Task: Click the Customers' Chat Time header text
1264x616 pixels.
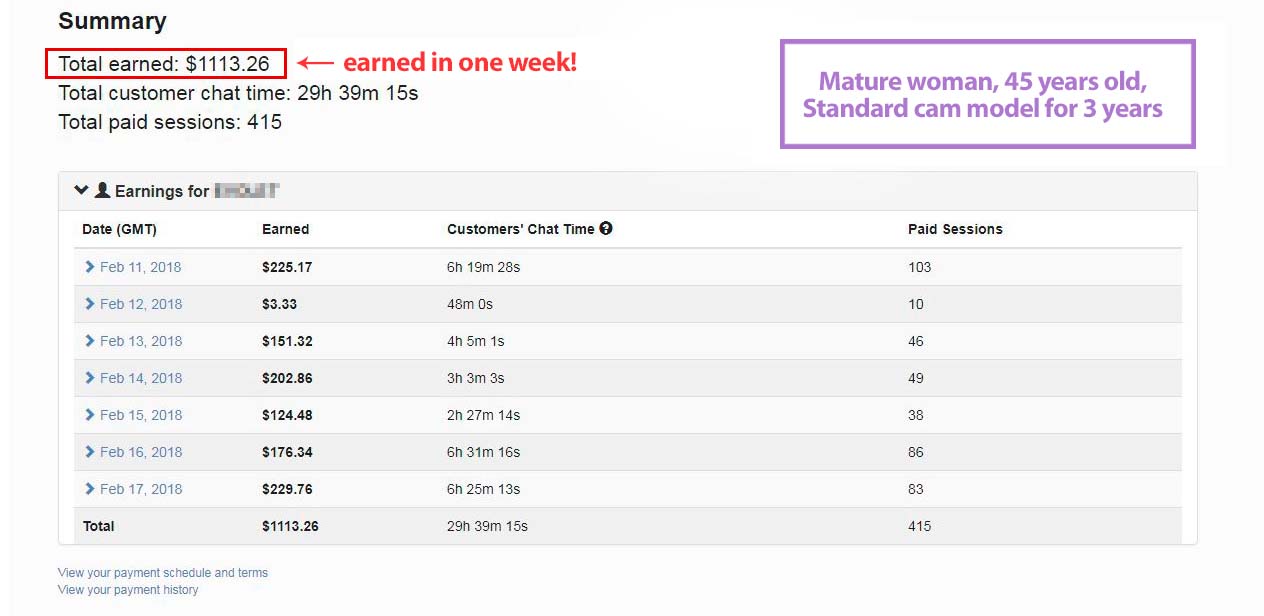Action: pos(520,229)
